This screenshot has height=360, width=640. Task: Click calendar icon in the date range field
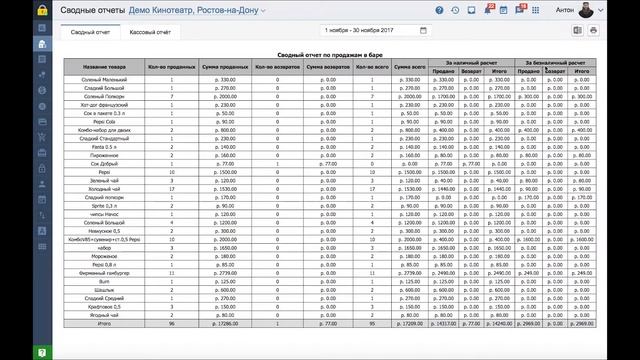(x=423, y=30)
